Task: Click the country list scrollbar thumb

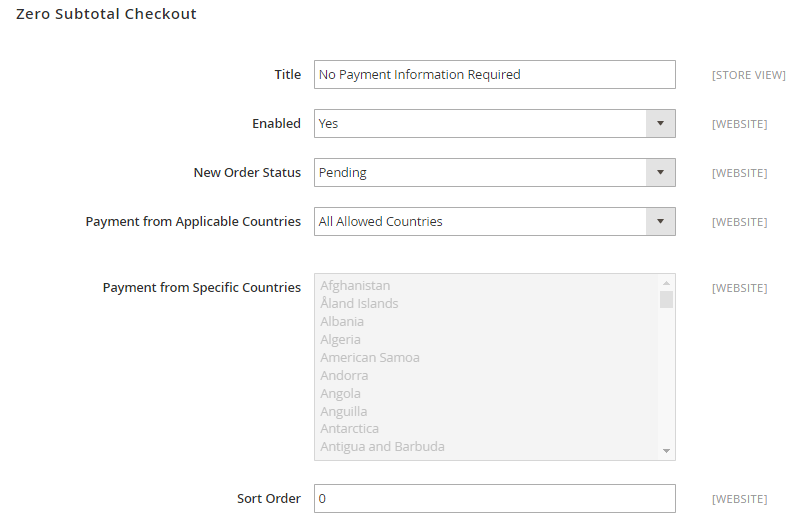Action: [667, 300]
